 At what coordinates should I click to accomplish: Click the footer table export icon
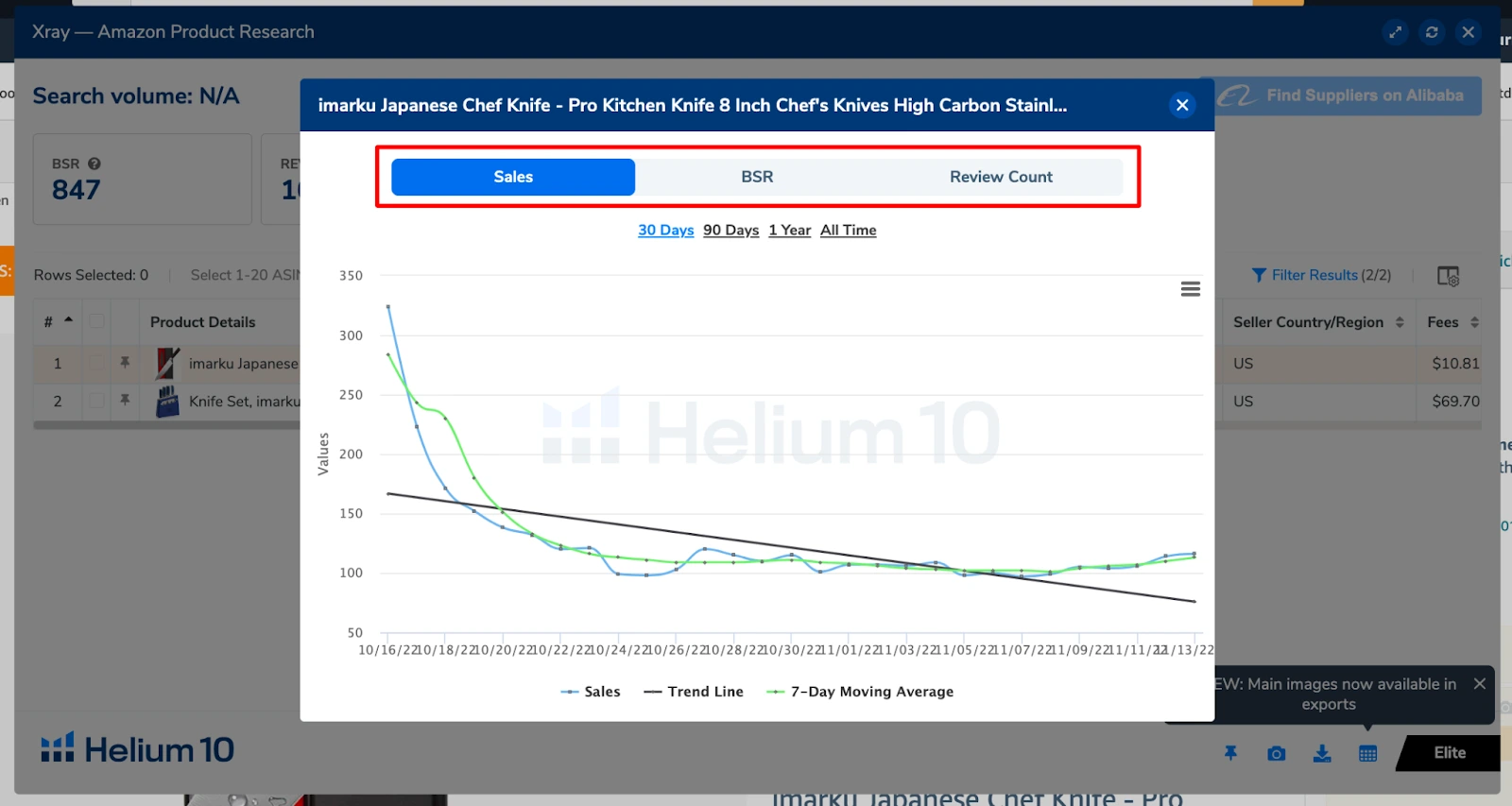[x=1367, y=753]
